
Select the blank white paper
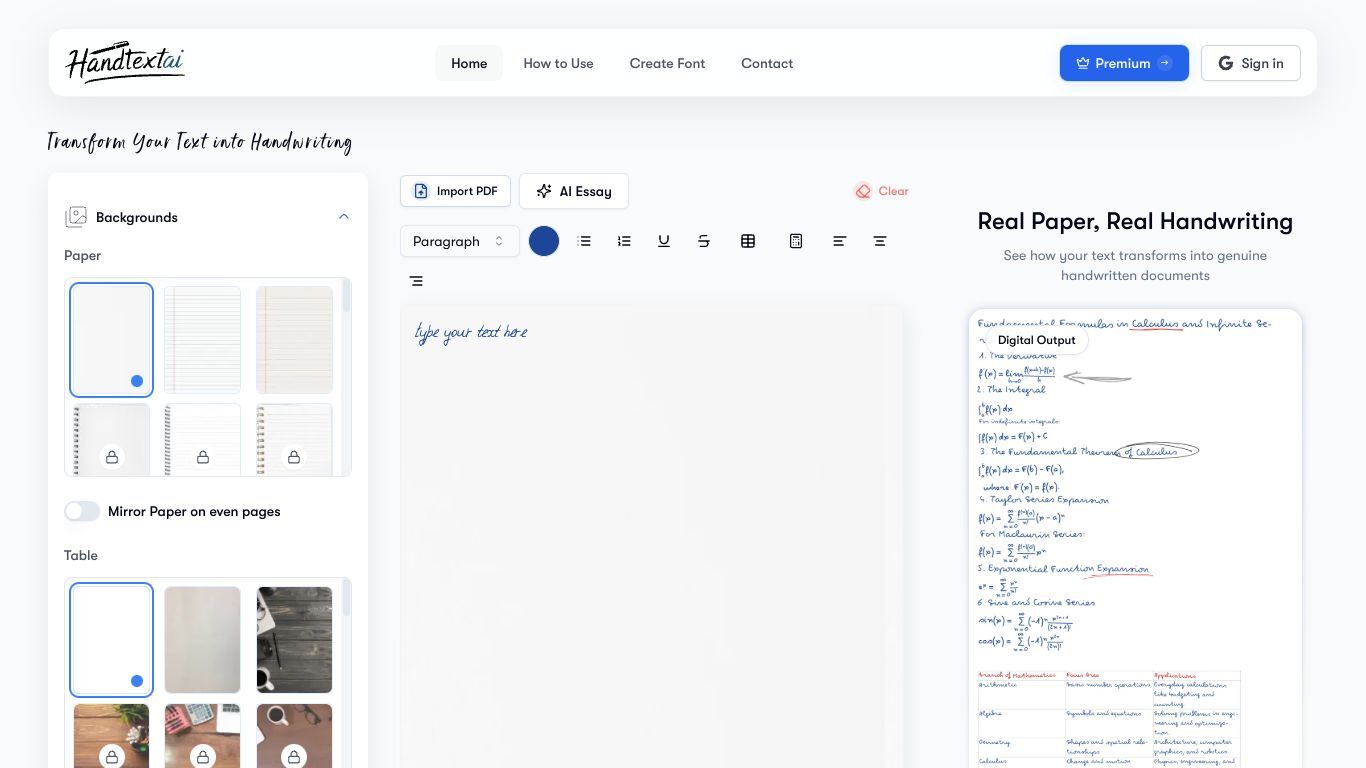tap(111, 340)
